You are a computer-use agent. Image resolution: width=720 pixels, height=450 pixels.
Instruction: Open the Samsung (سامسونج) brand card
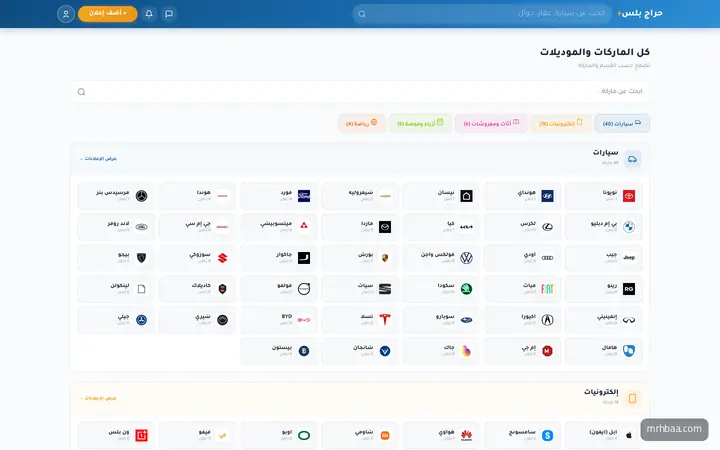tap(522, 435)
